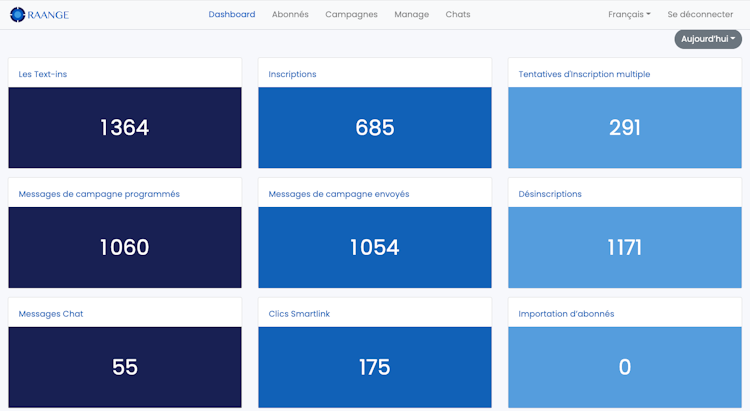Viewport: 750px width, 411px height.
Task: Click Messages de campagne programmés title
Action: pos(99,194)
